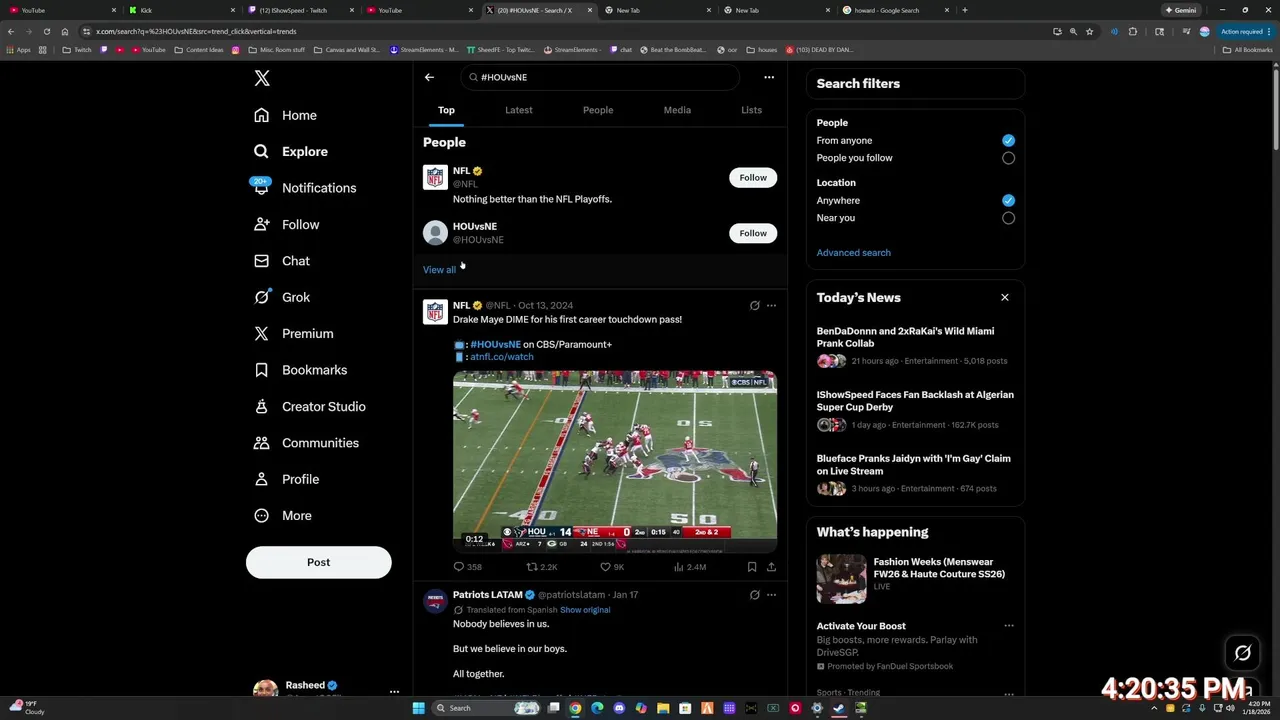Click #HOUvsNE hashtag in NFL post
1280x720 pixels.
pos(495,344)
